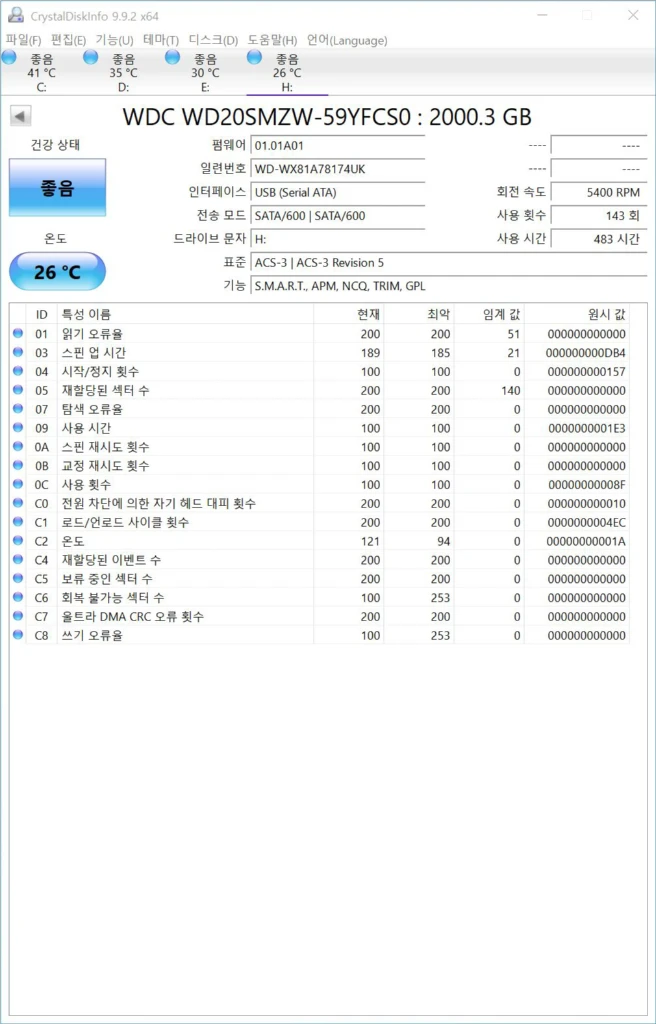Click the raw value 0000000004EC
The width and height of the screenshot is (656, 1024).
585,522
